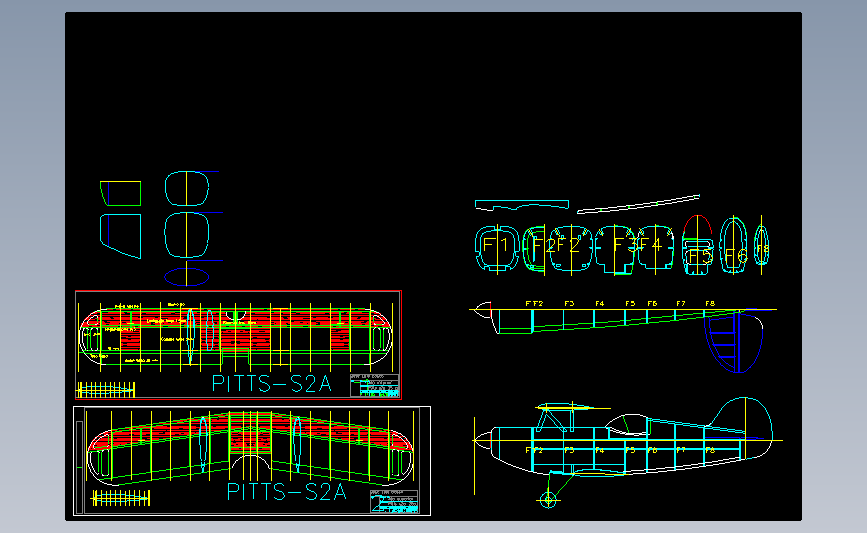Click the PITTS-S2A title in the white-bordered wing plan
The image size is (867, 533).
click(286, 492)
